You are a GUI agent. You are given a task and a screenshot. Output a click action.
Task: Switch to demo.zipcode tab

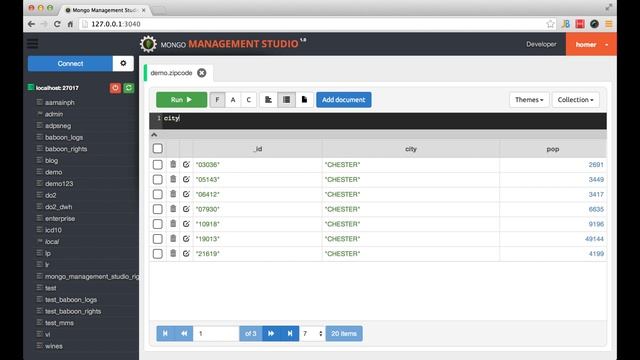(171, 73)
